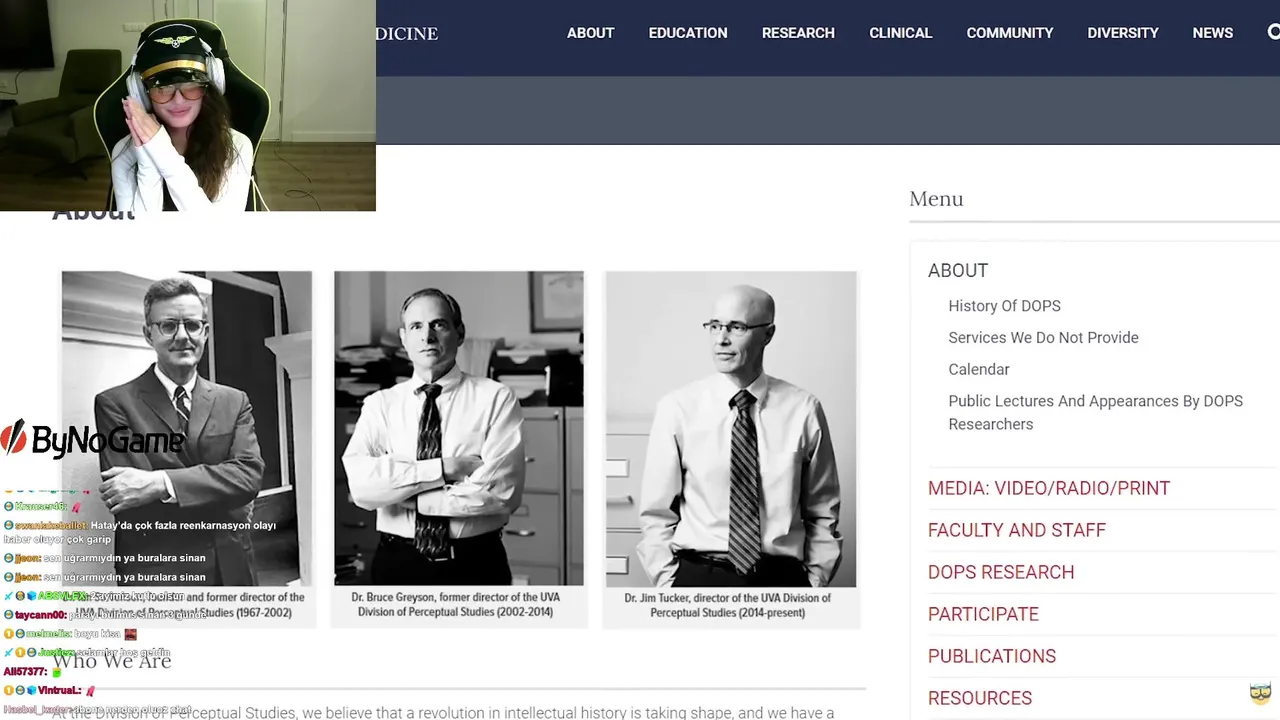The height and width of the screenshot is (720, 1280).
Task: Open the COMMUNITY navigation item
Action: (1010, 33)
